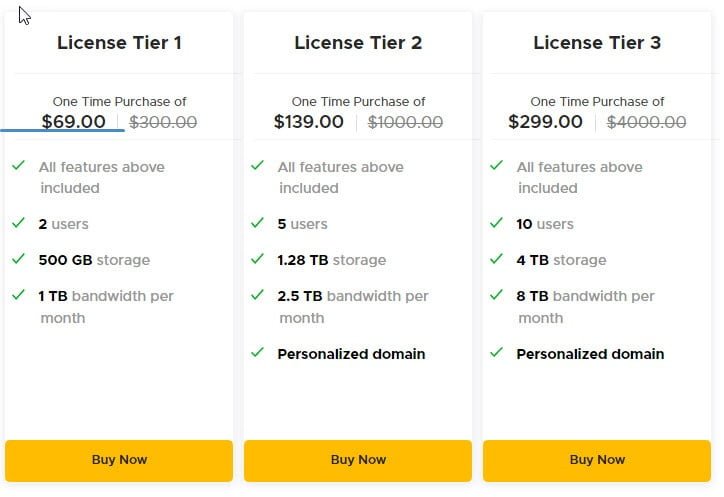Select the License Tier 1 heading

[119, 42]
